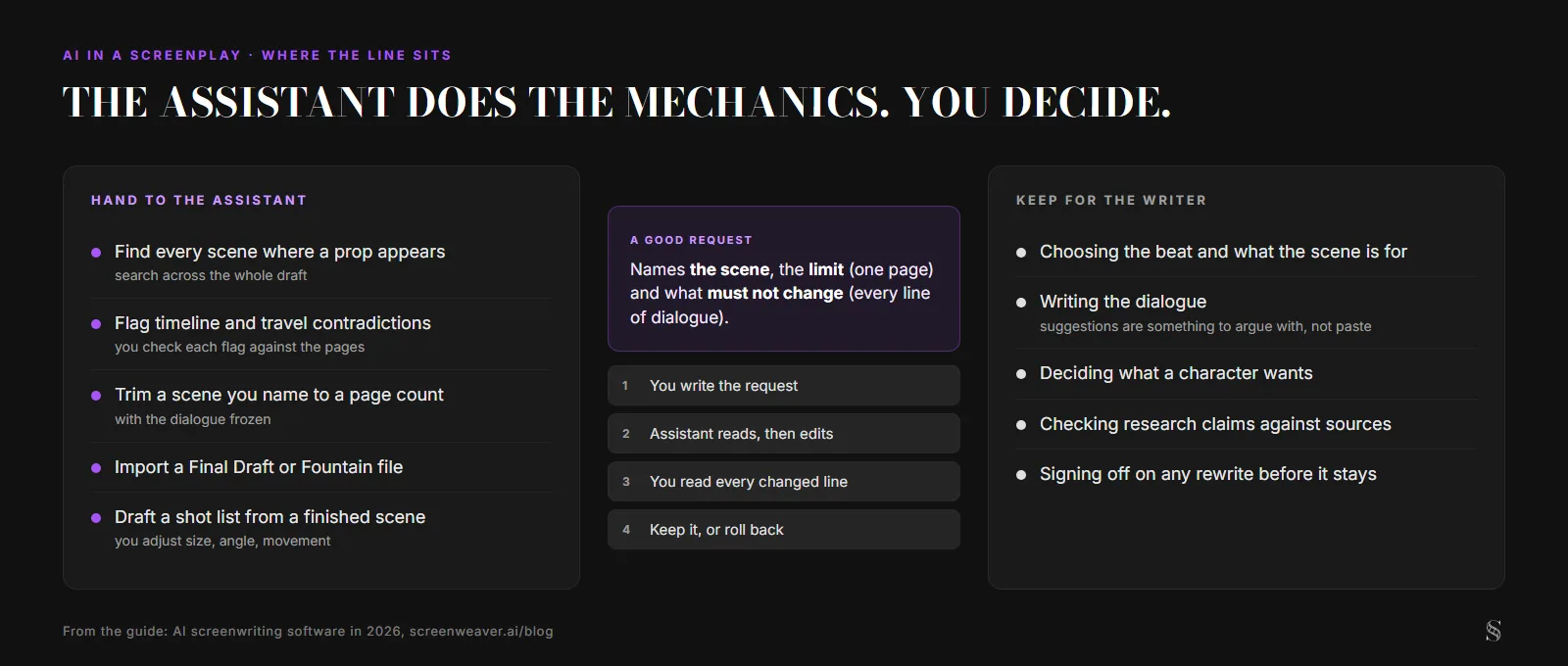This screenshot has width=1568, height=666.
Task: Click the step number 1 badge
Action: (625, 386)
